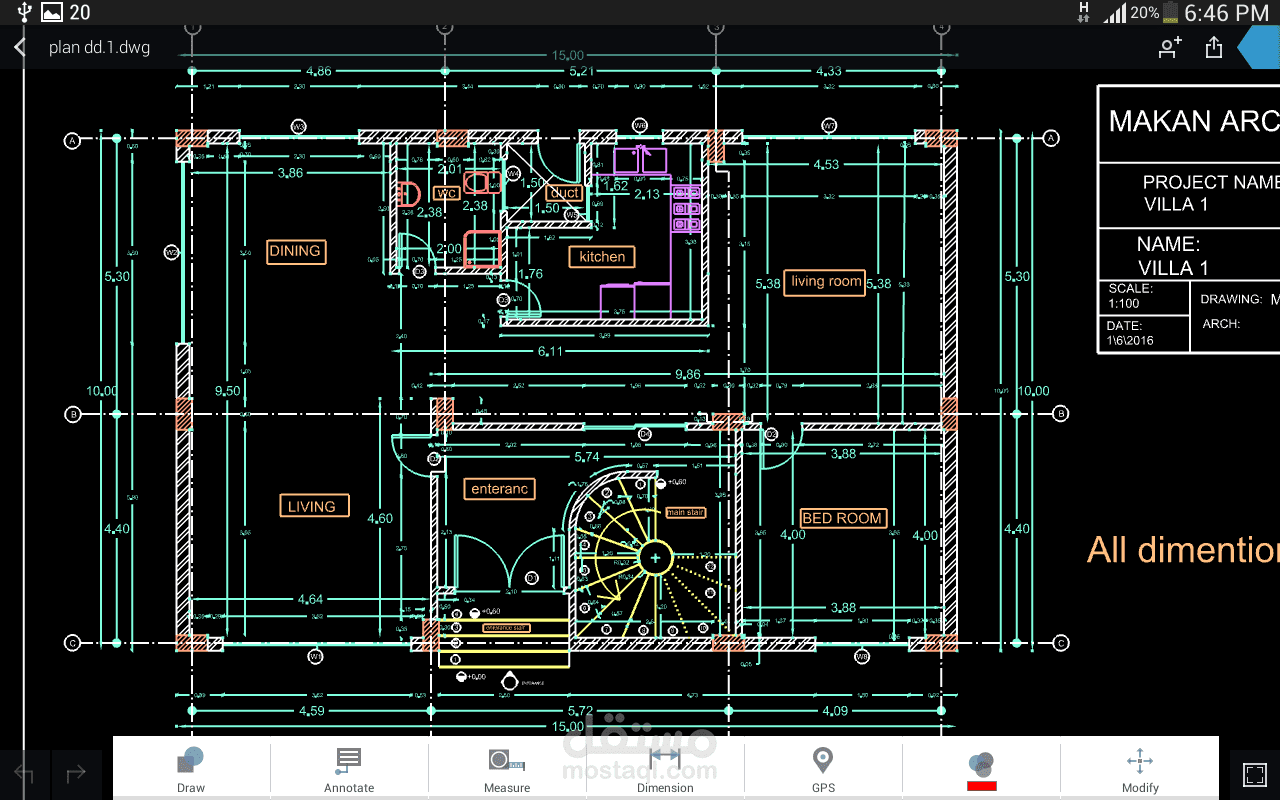The height and width of the screenshot is (800, 1280).
Task: Select the 6.11 dimension text
Action: coord(551,351)
